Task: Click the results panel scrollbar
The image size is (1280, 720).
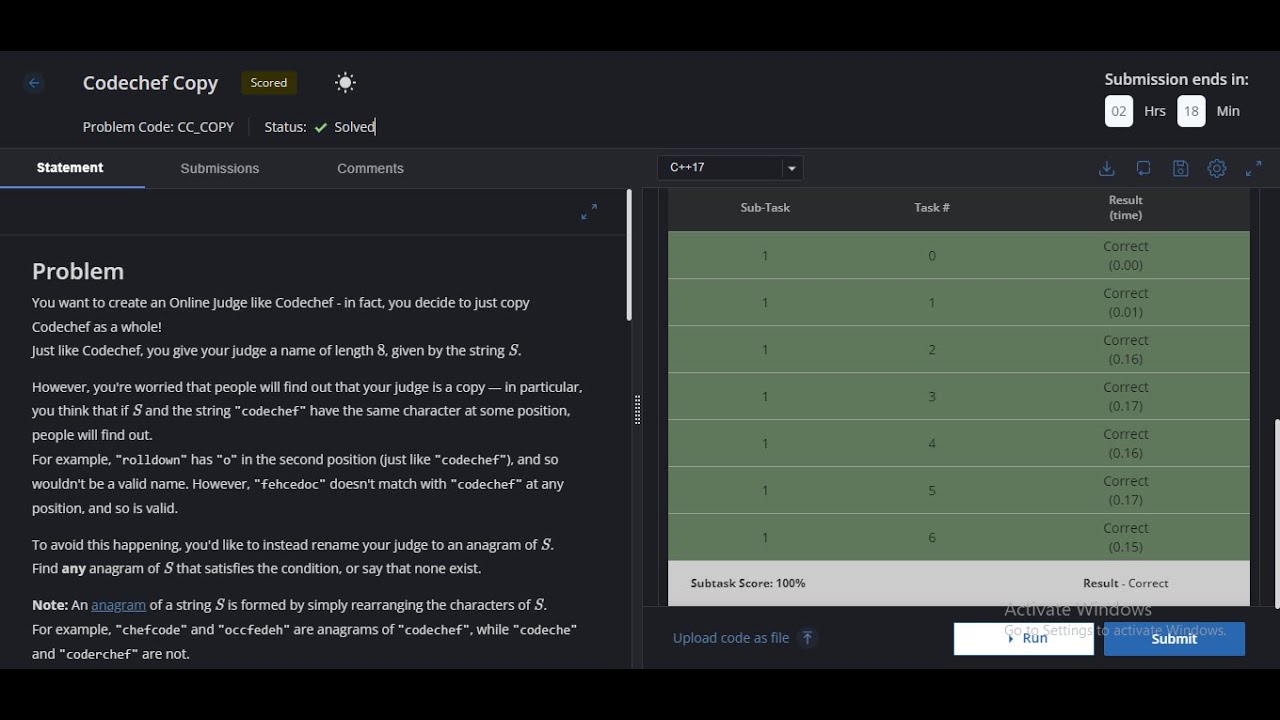Action: [x=1276, y=512]
